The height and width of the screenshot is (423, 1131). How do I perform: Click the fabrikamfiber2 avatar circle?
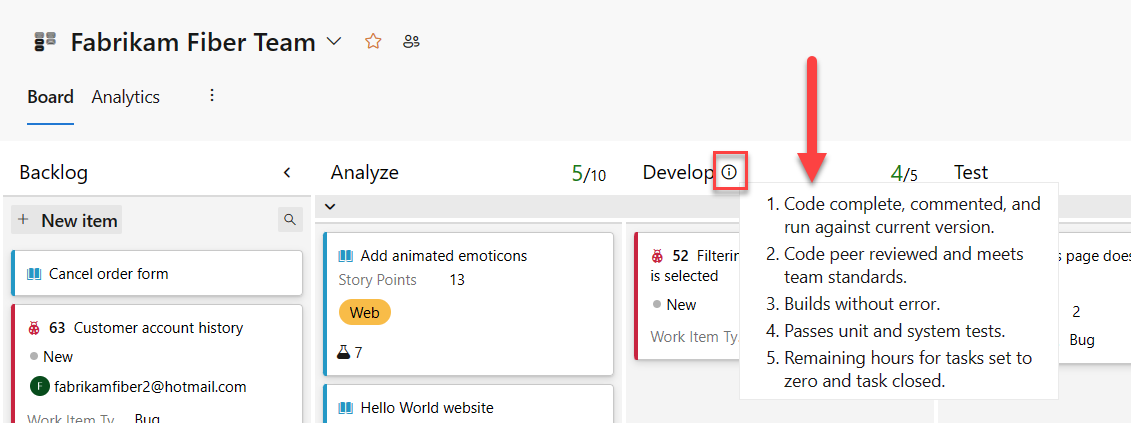[39, 386]
